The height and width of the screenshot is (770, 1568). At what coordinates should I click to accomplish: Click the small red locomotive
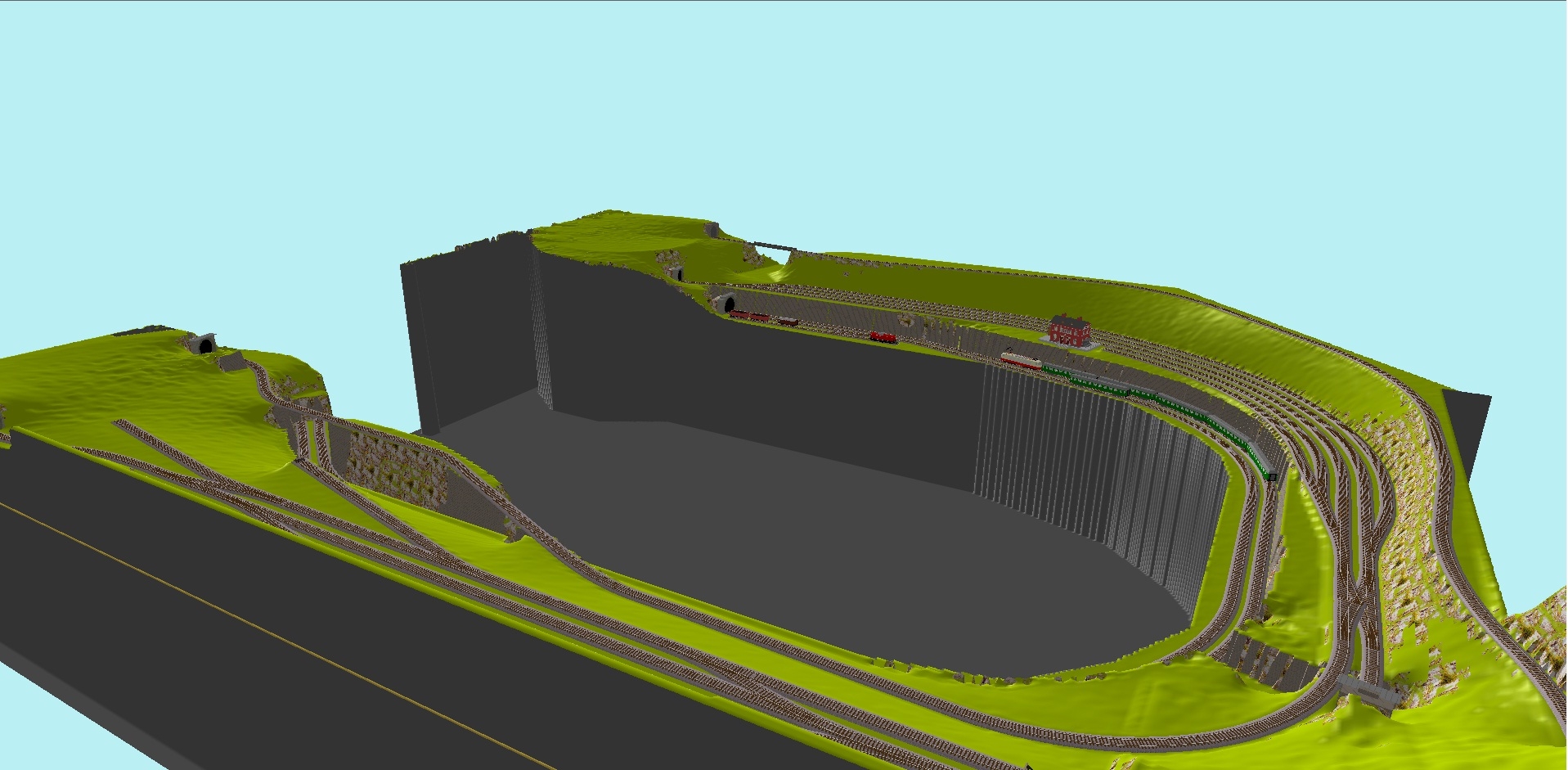[883, 336]
